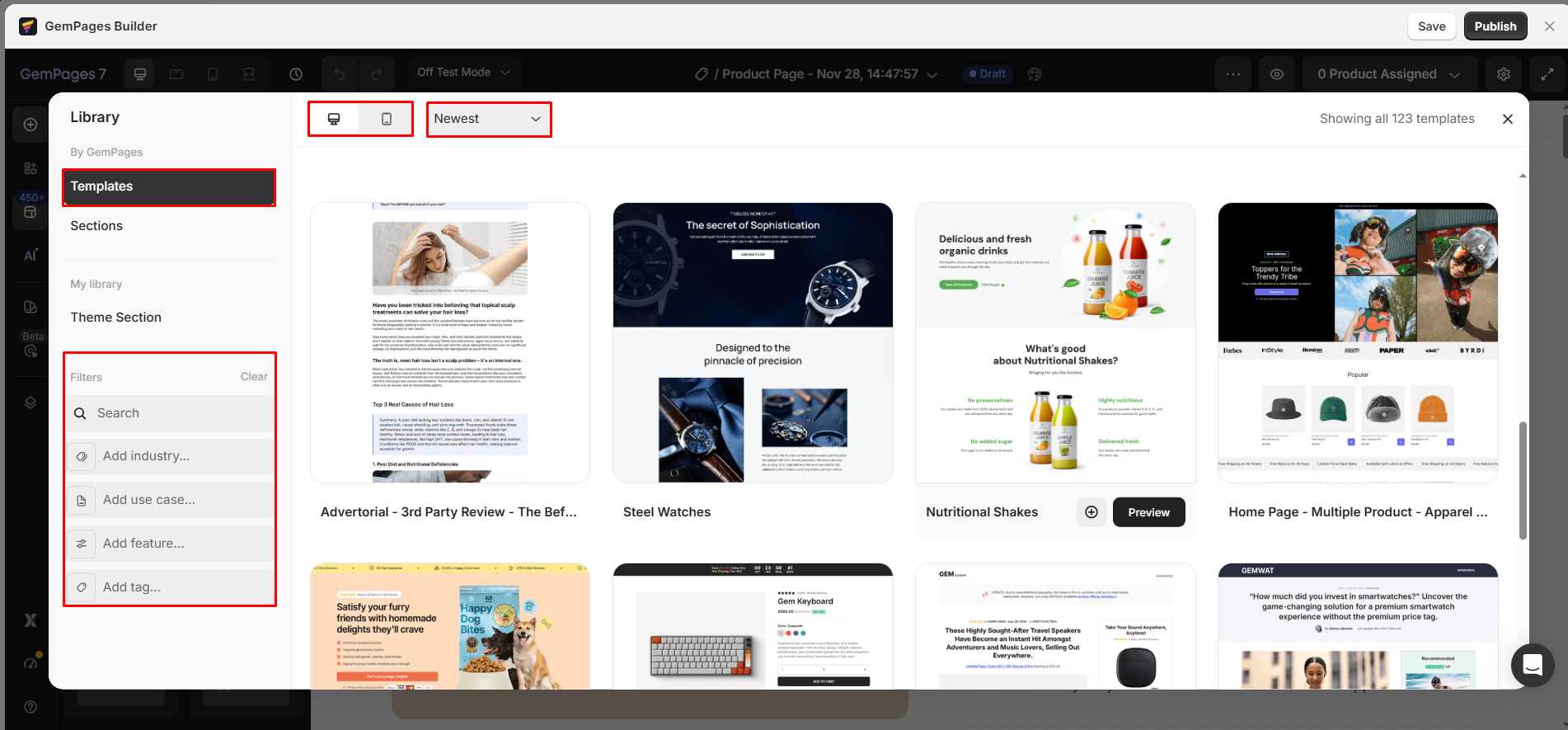Click the eye preview icon
This screenshot has width=1568, height=730.
[x=1277, y=74]
